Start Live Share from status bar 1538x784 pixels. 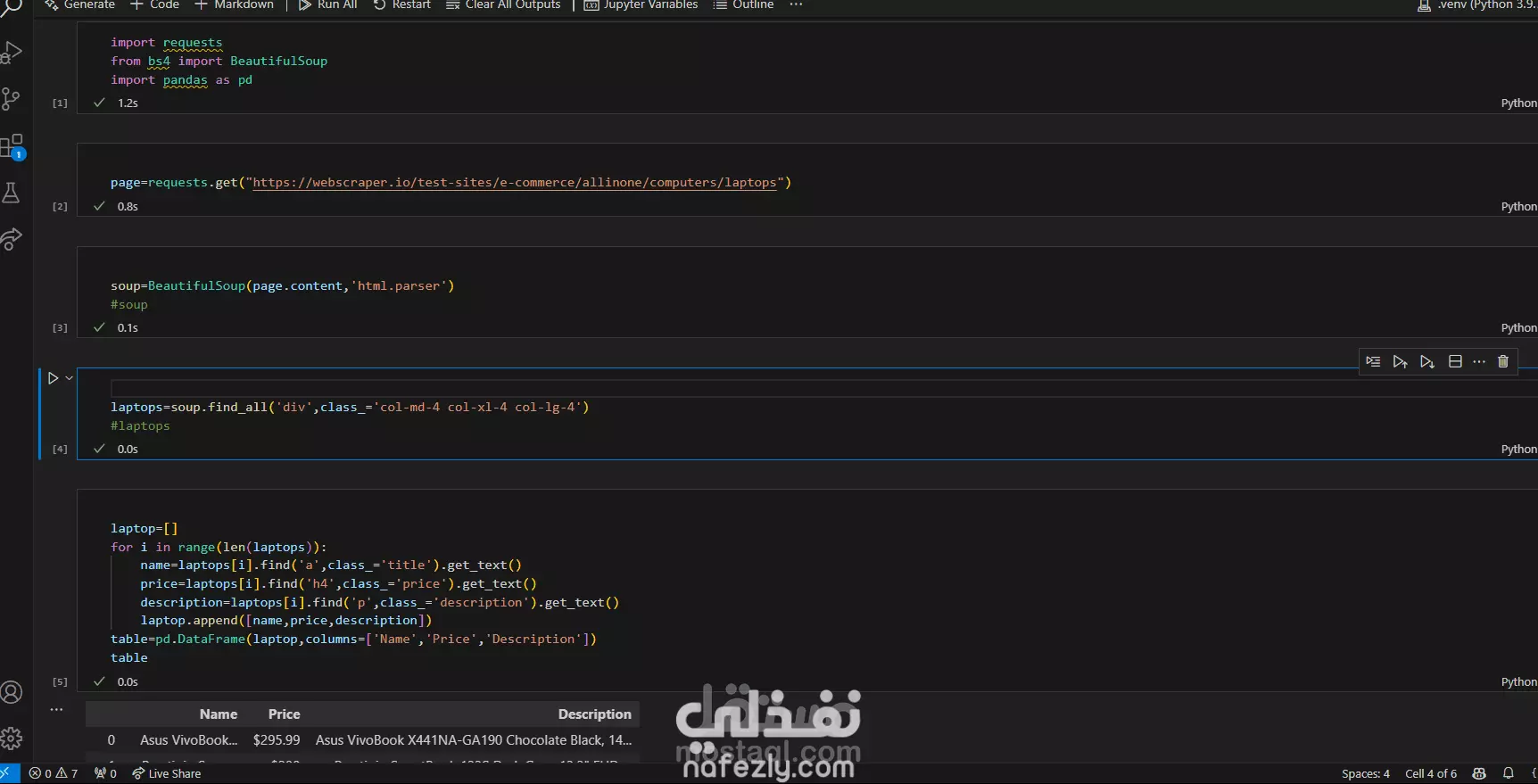(x=167, y=774)
